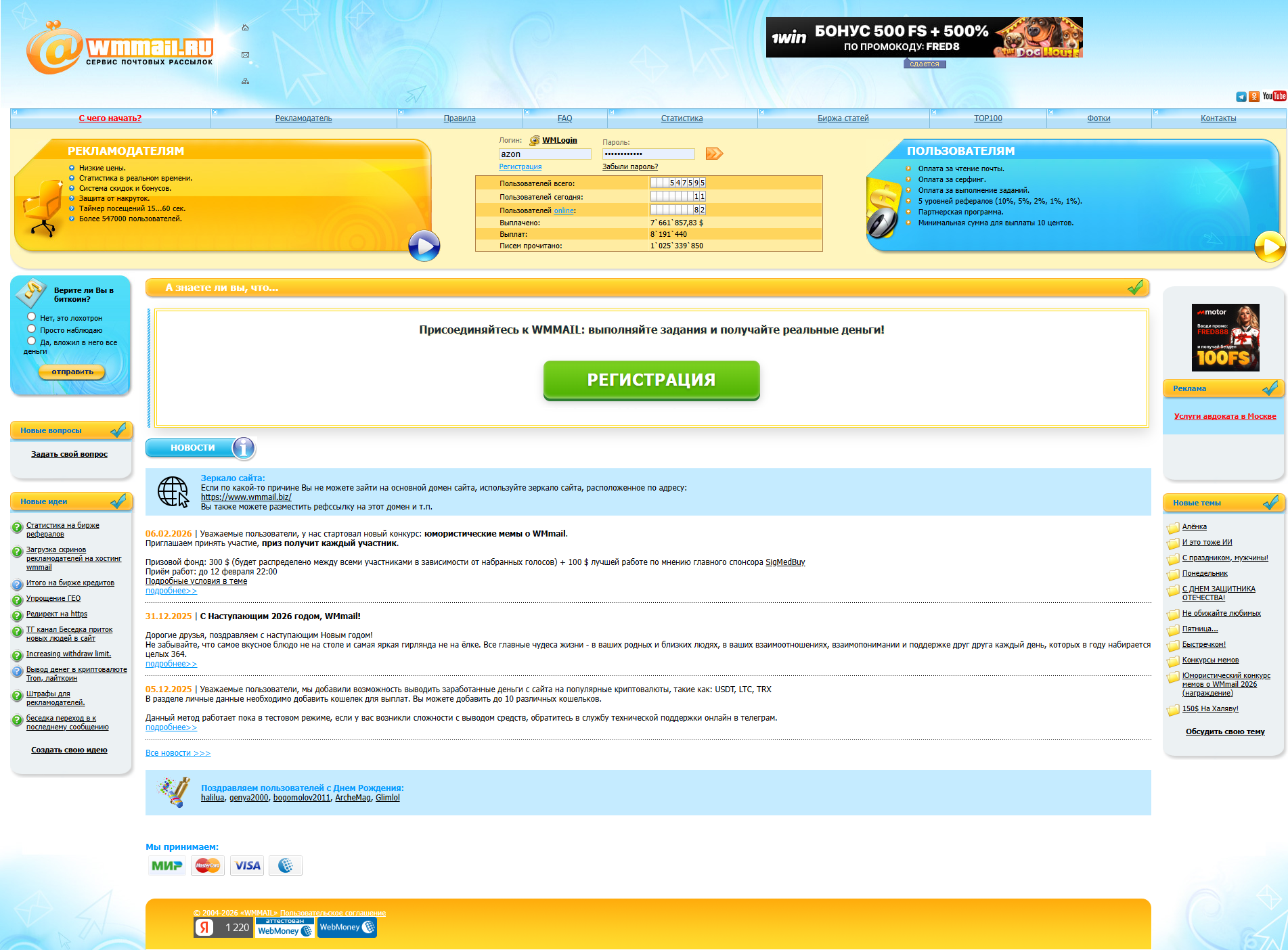Open the 'Статистика' menu item
The image size is (1288, 950).
[x=682, y=118]
